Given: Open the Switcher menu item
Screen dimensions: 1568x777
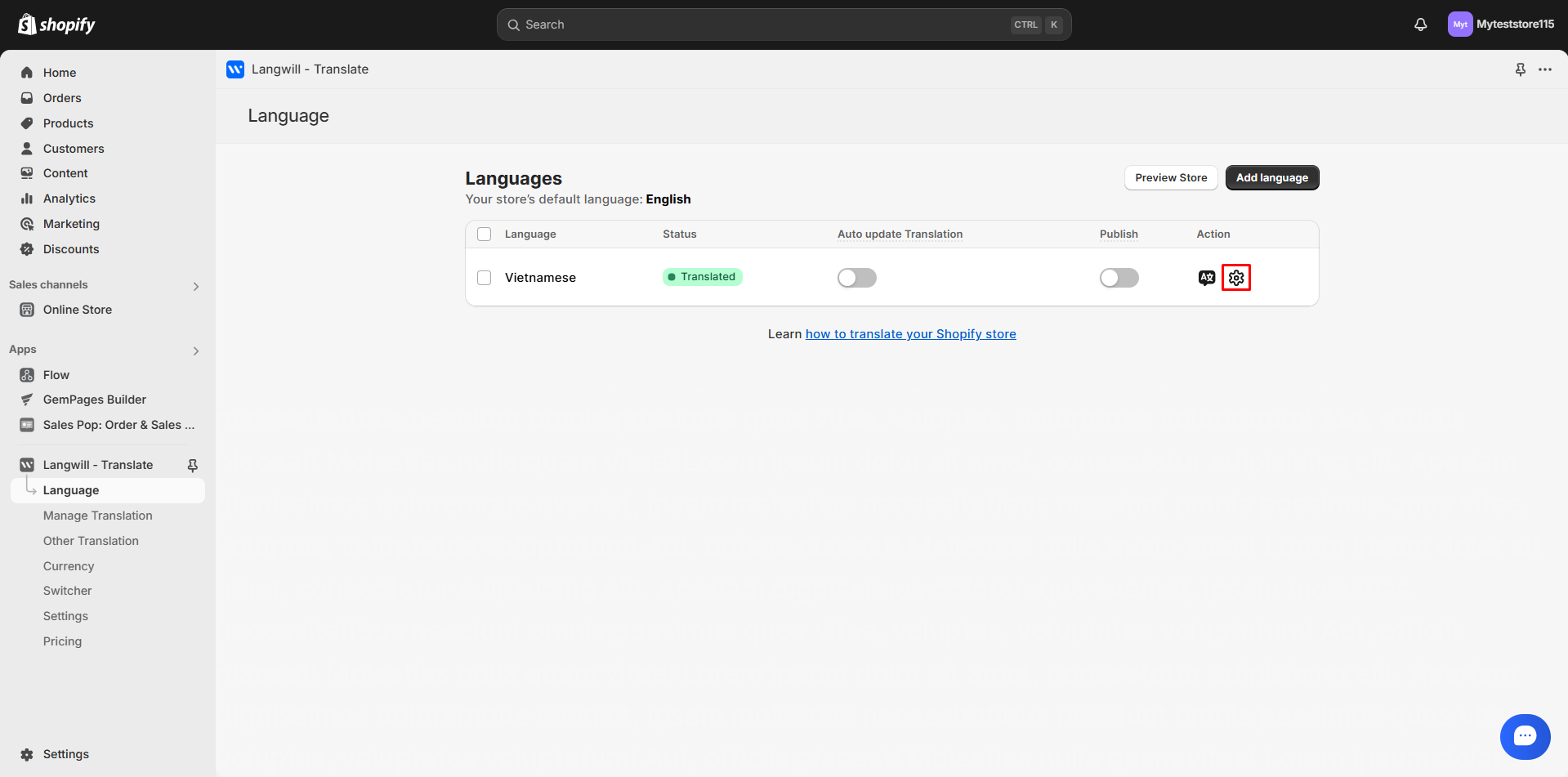Looking at the screenshot, I should [x=67, y=591].
